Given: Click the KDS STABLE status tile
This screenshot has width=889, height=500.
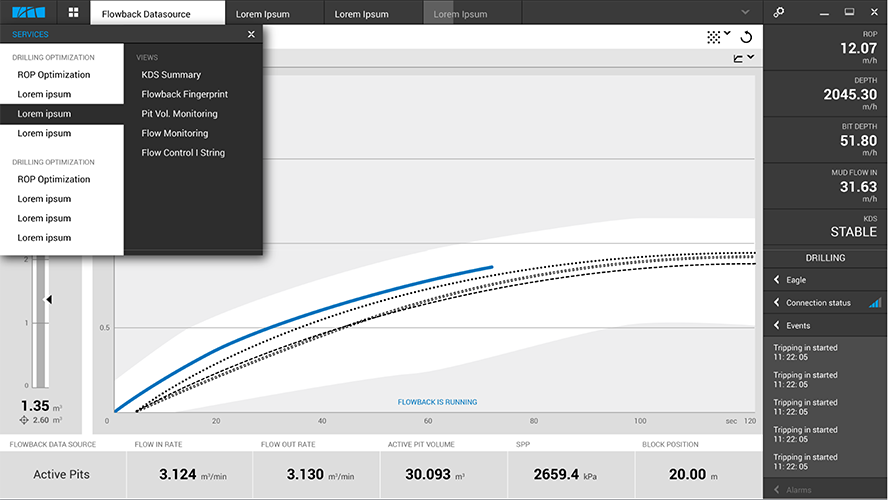Looking at the screenshot, I should (x=825, y=226).
